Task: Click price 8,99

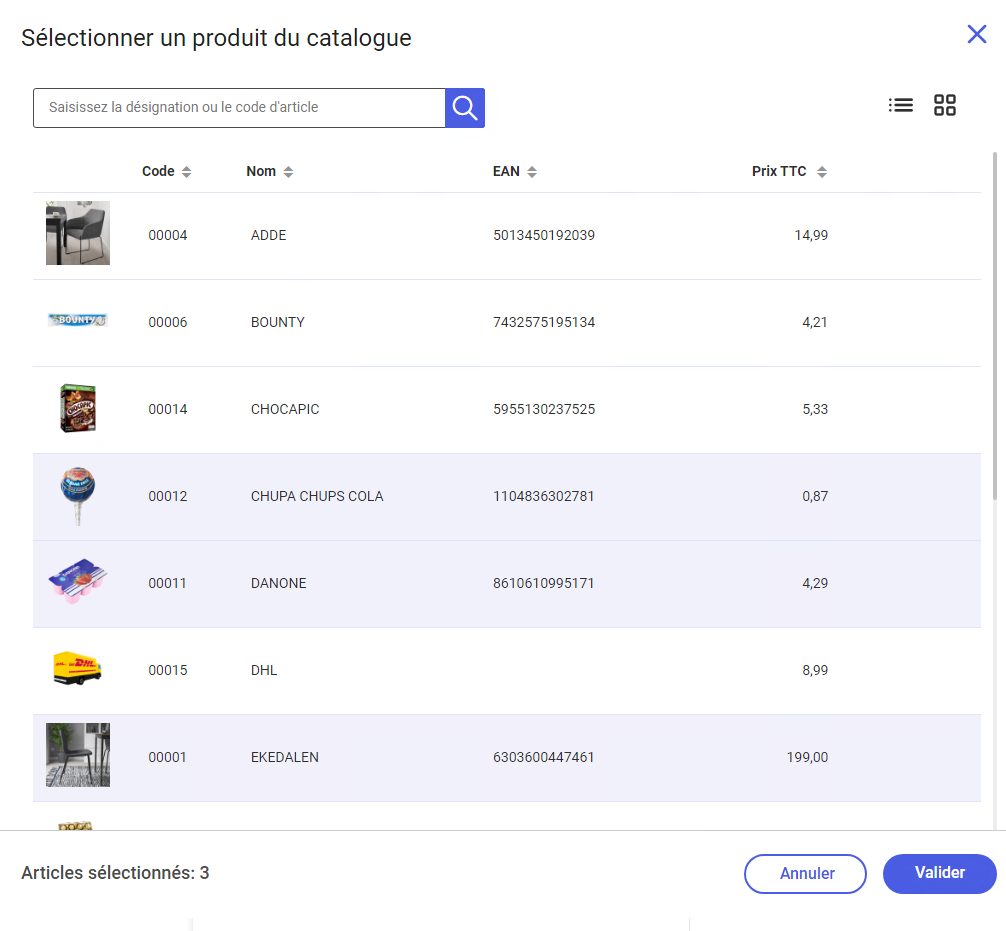Action: 815,670
